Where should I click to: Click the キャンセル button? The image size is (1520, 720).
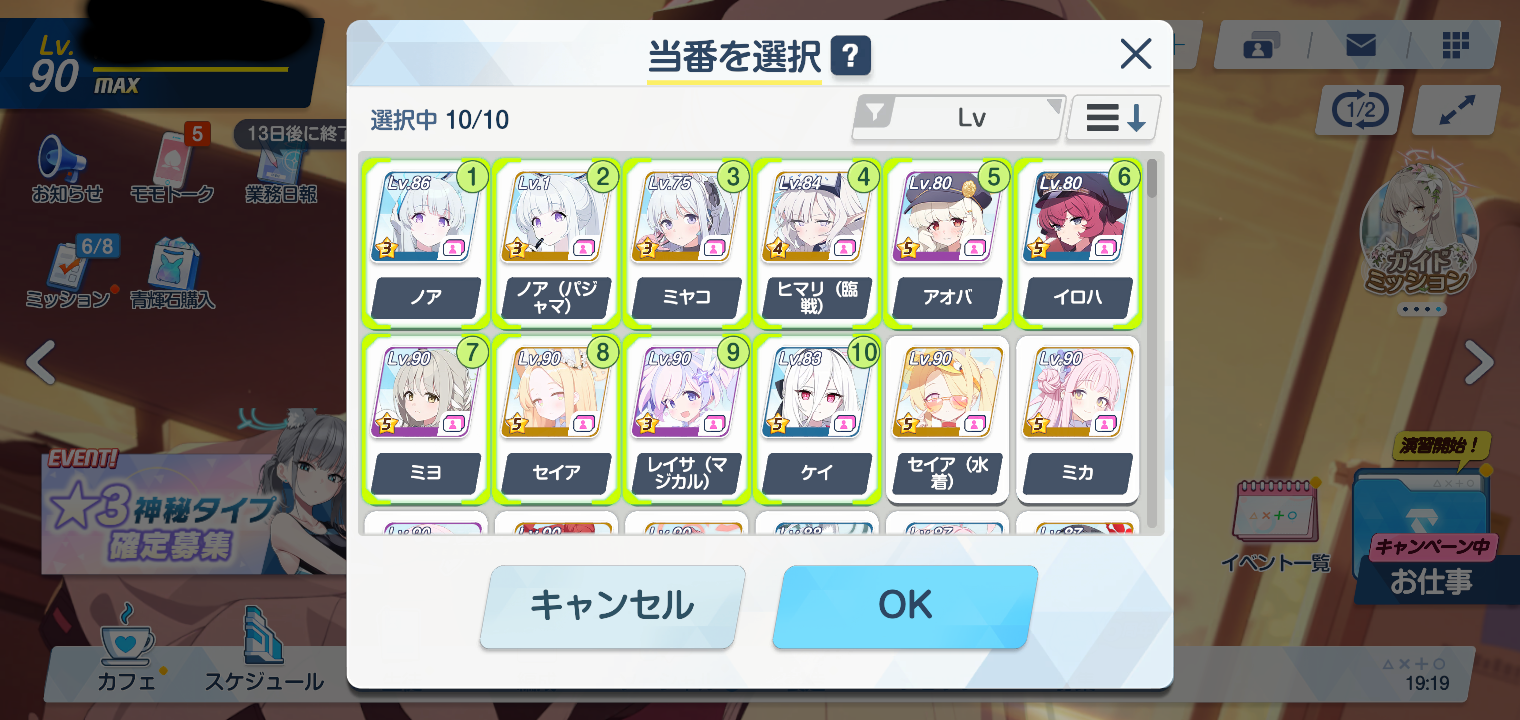click(612, 606)
